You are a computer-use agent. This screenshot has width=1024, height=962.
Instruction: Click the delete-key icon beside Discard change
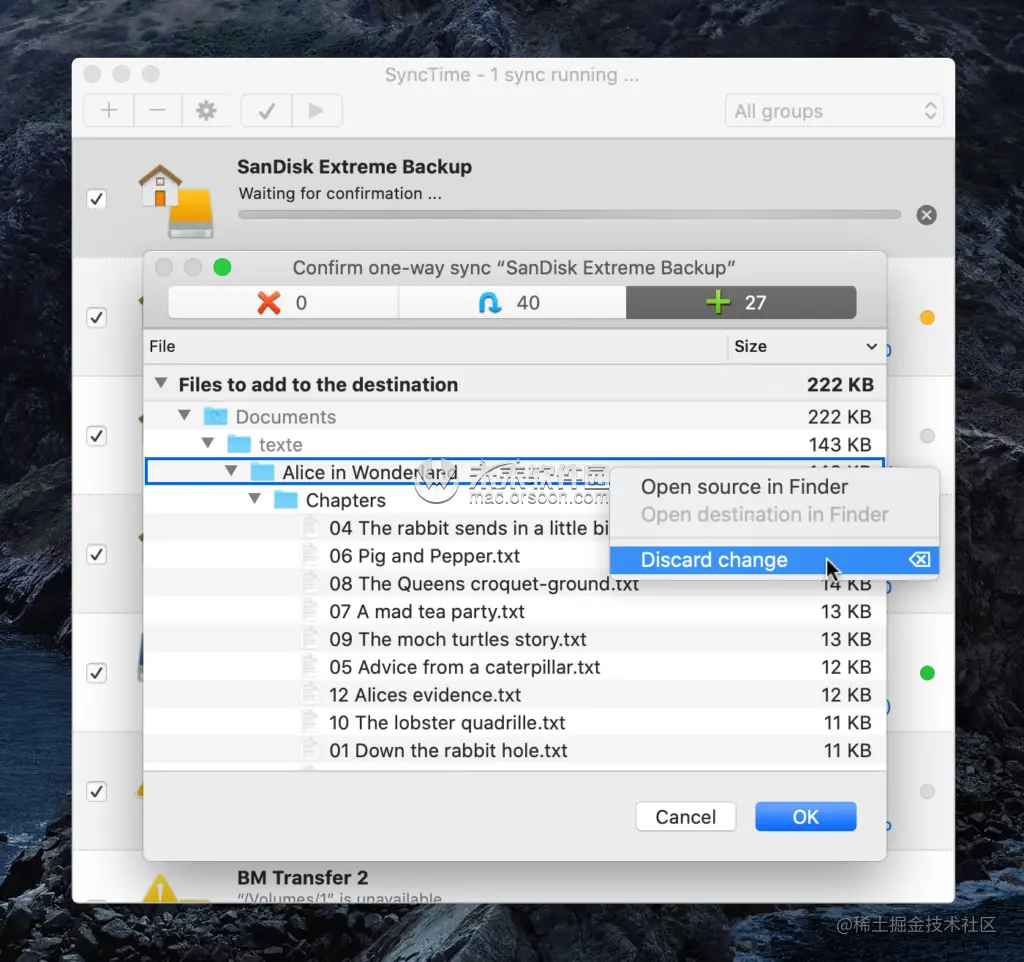920,559
